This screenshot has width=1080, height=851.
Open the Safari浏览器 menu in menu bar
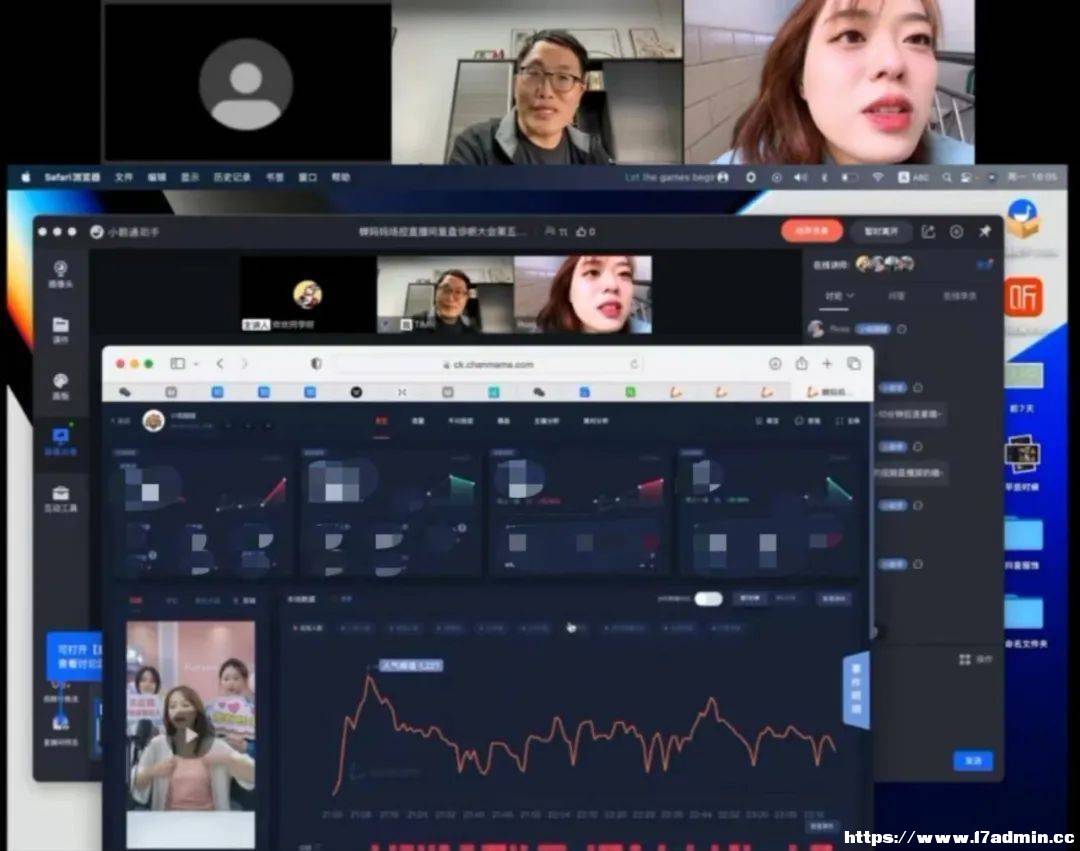pyautogui.click(x=72, y=177)
